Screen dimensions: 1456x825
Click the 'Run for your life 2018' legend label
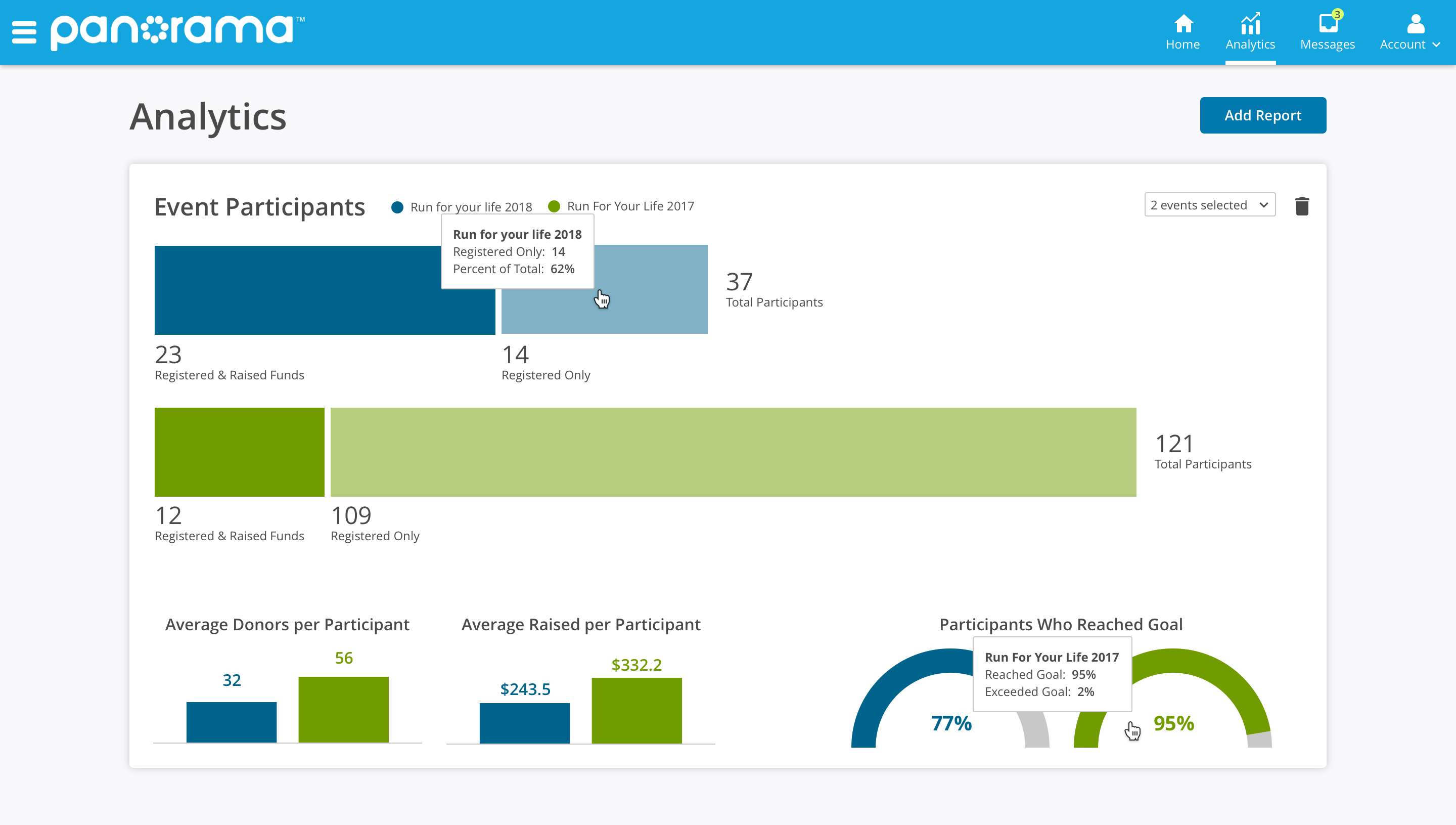tap(471, 207)
